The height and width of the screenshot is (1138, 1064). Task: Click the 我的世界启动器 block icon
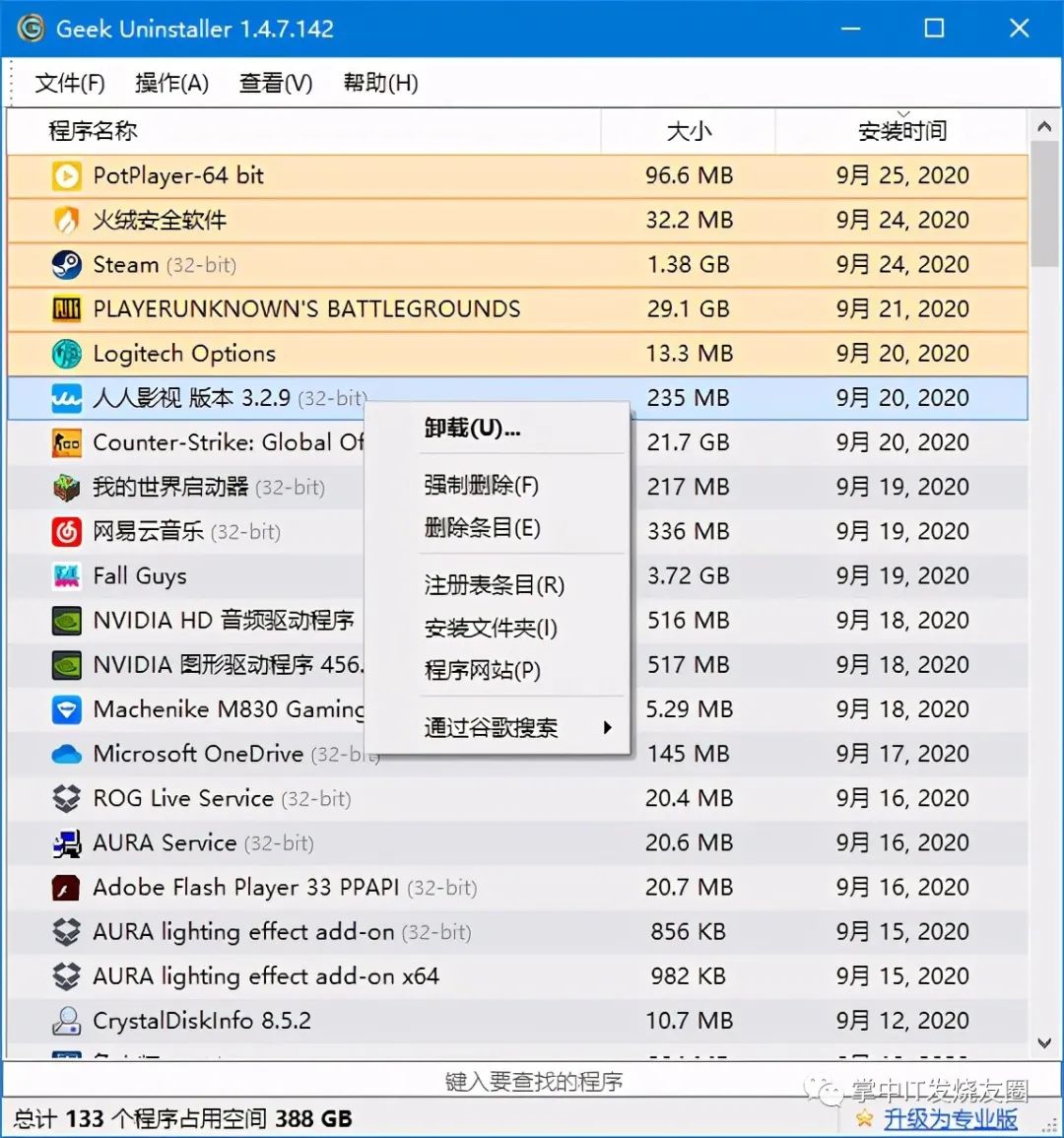[66, 487]
